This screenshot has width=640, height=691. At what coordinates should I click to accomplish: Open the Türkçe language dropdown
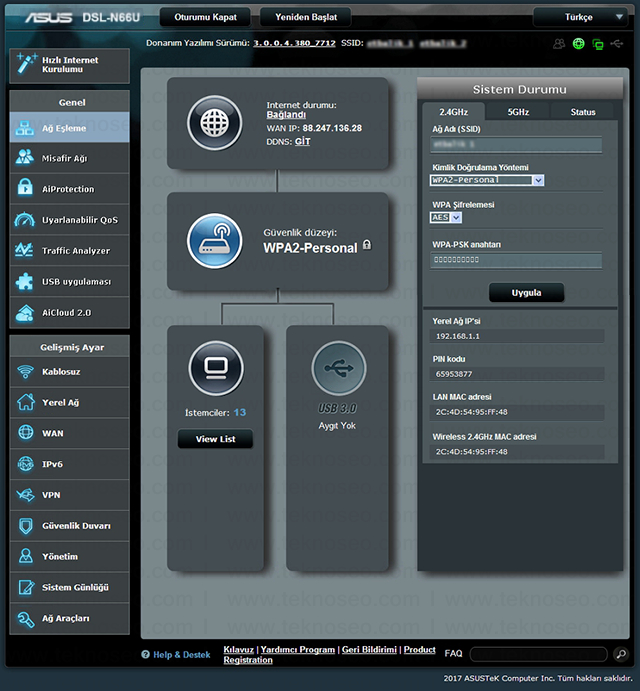coord(580,17)
